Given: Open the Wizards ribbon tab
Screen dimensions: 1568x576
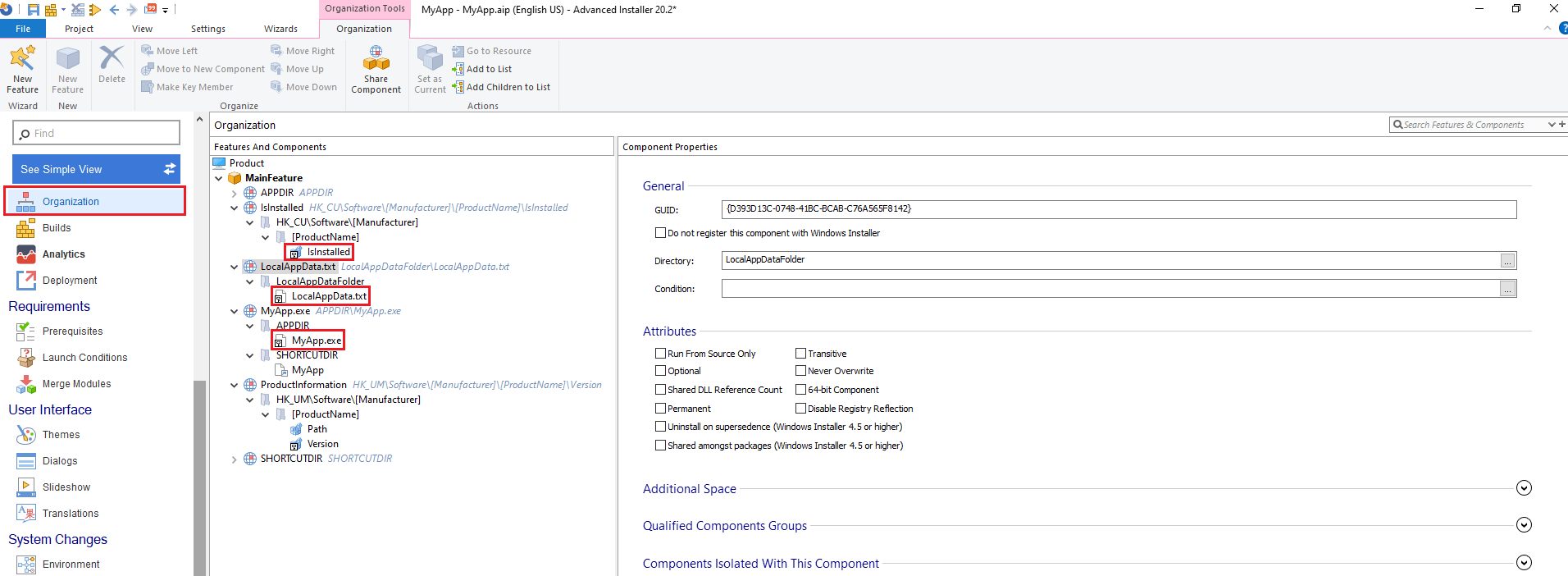Looking at the screenshot, I should pyautogui.click(x=280, y=29).
